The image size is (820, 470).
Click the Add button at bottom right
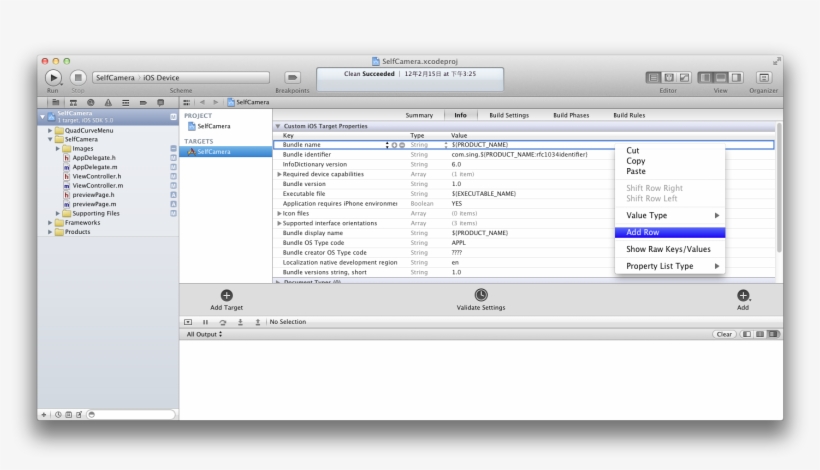(743, 300)
